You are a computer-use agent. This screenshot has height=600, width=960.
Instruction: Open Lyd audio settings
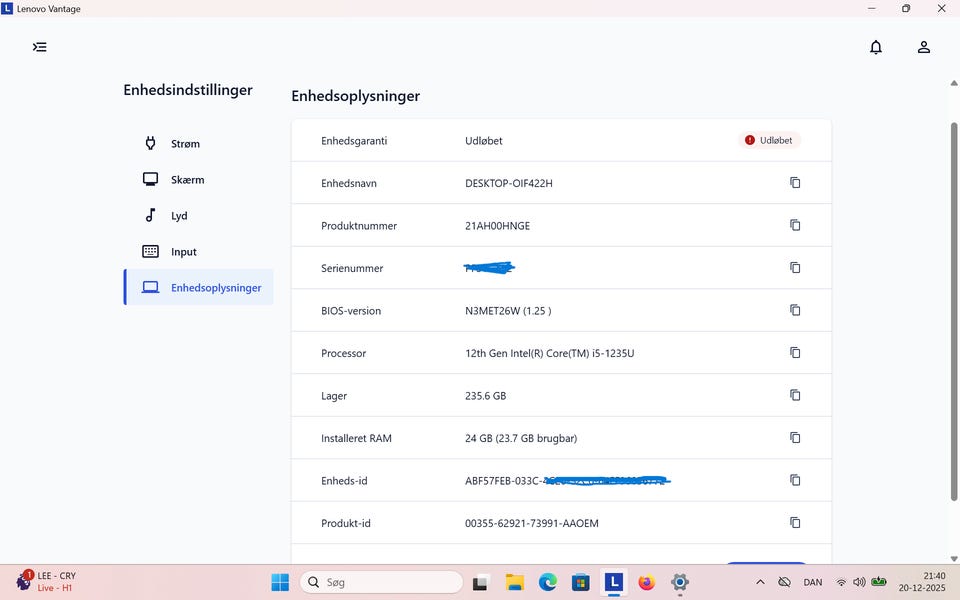(198, 216)
